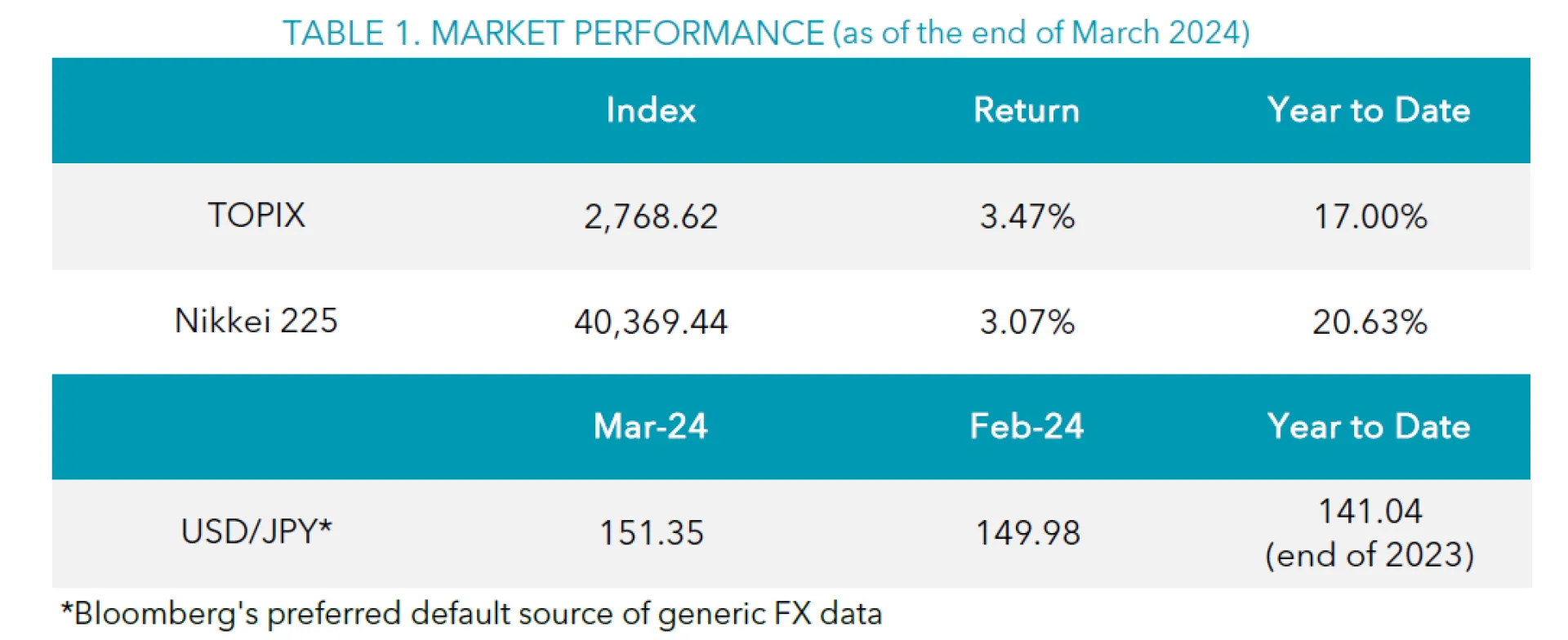Click the Return column header
The width and height of the screenshot is (1568, 640).
pyautogui.click(x=1027, y=110)
